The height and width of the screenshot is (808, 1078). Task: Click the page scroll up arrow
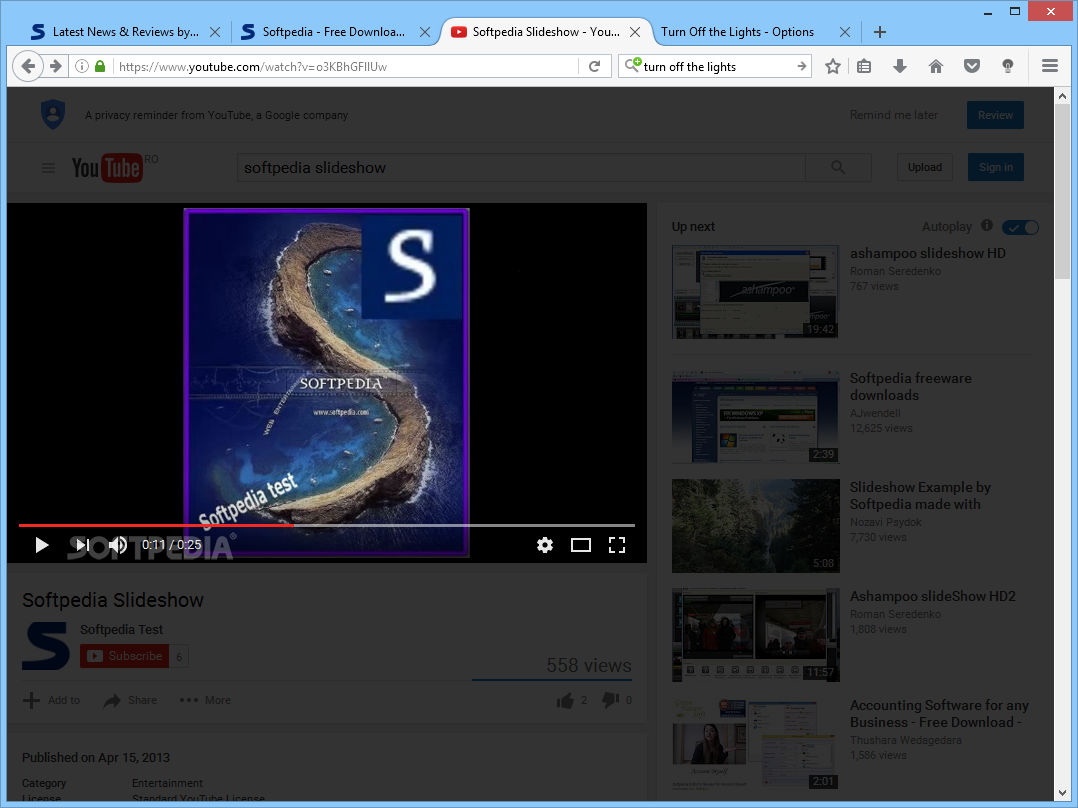1062,96
